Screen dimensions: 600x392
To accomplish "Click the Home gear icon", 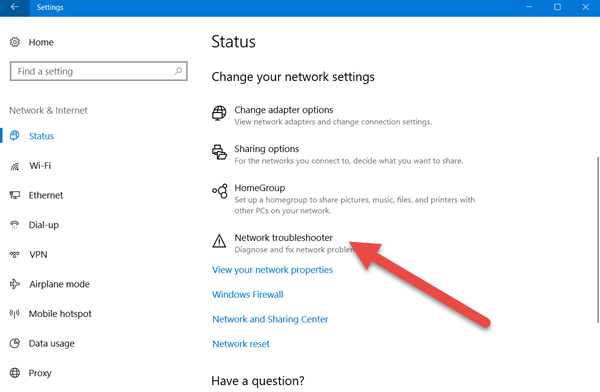I will (x=15, y=42).
